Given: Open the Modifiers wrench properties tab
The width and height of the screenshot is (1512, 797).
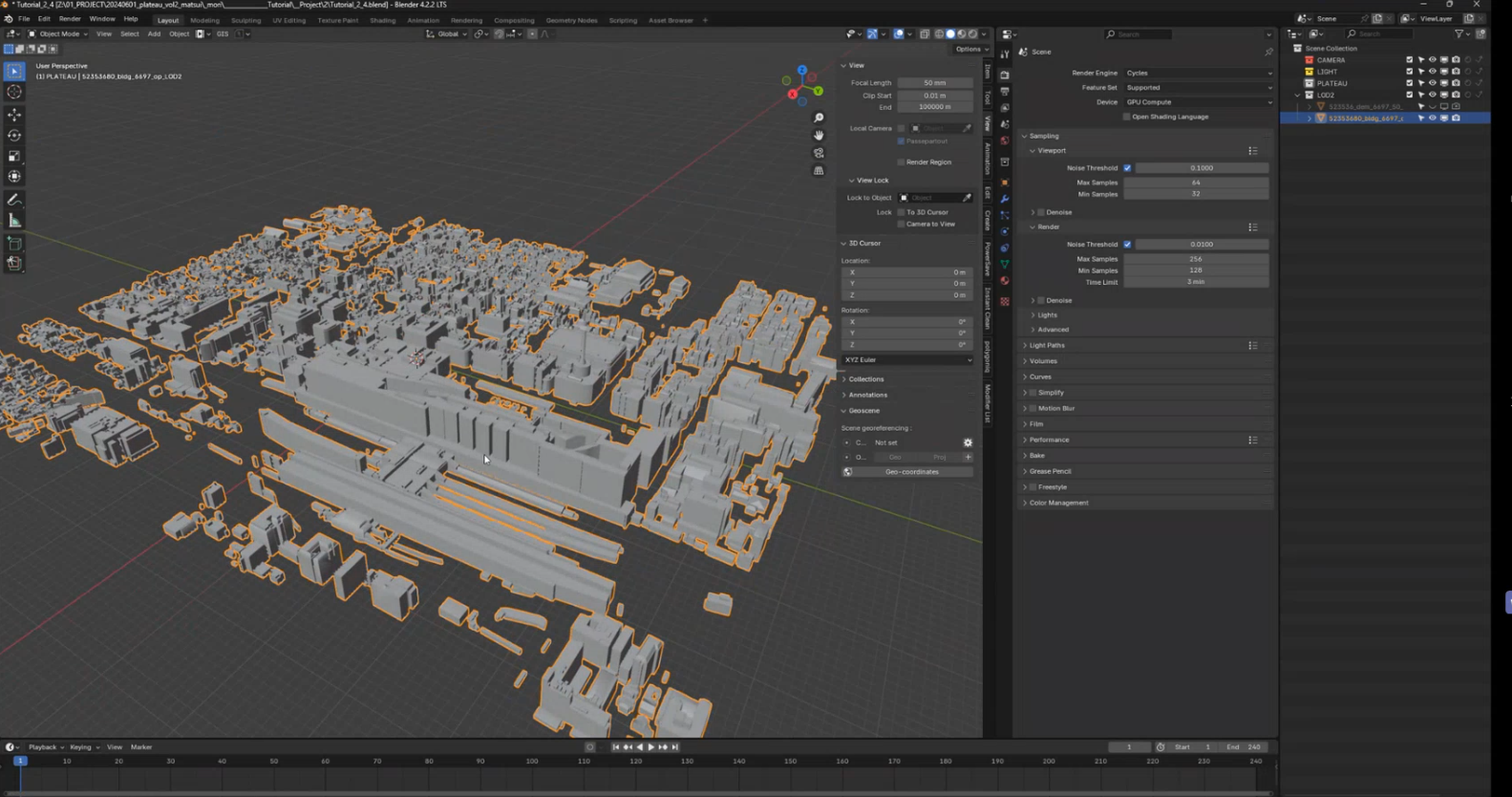Looking at the screenshot, I should (1005, 199).
